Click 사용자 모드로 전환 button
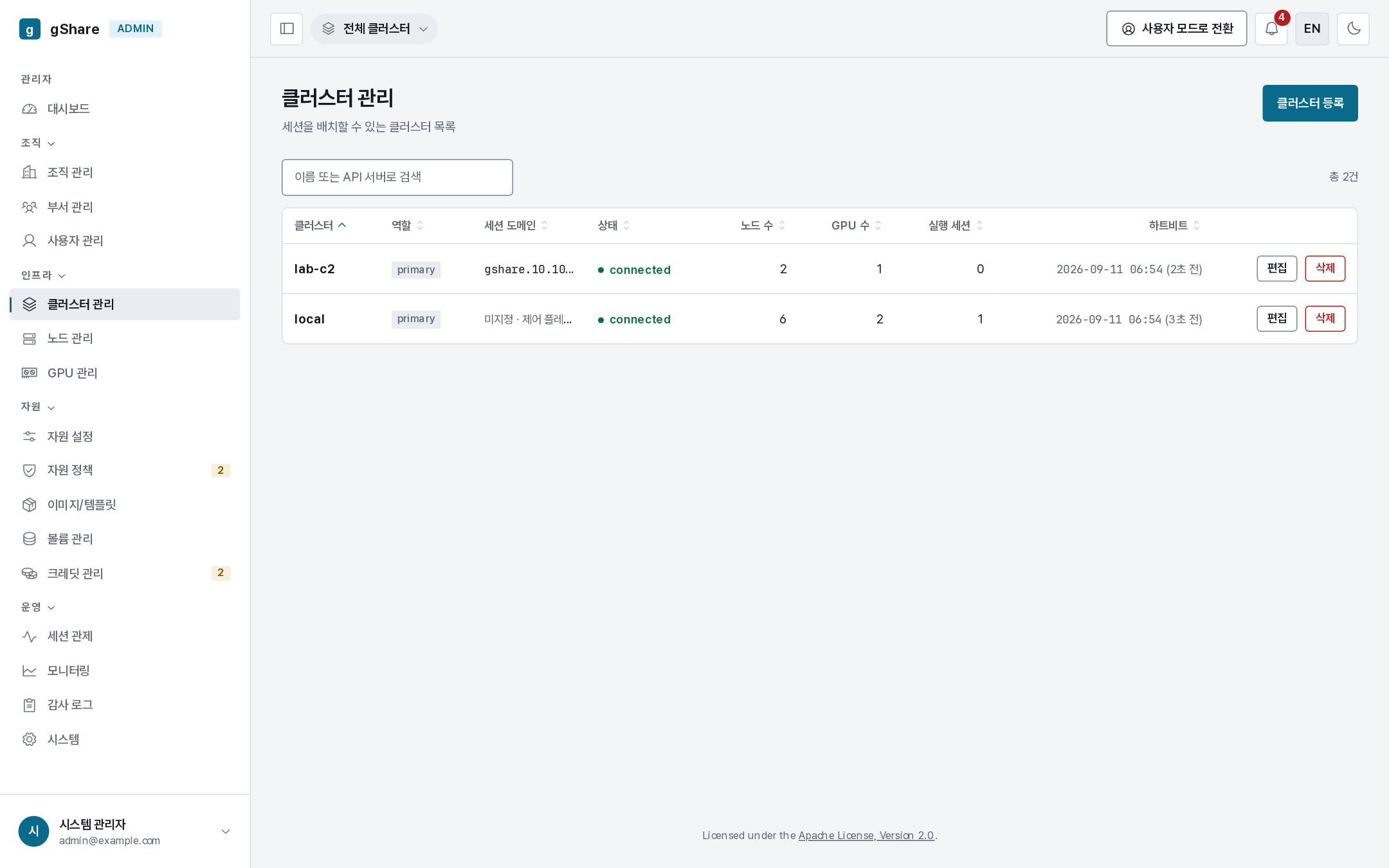Viewport: 1389px width, 868px height. click(x=1176, y=29)
